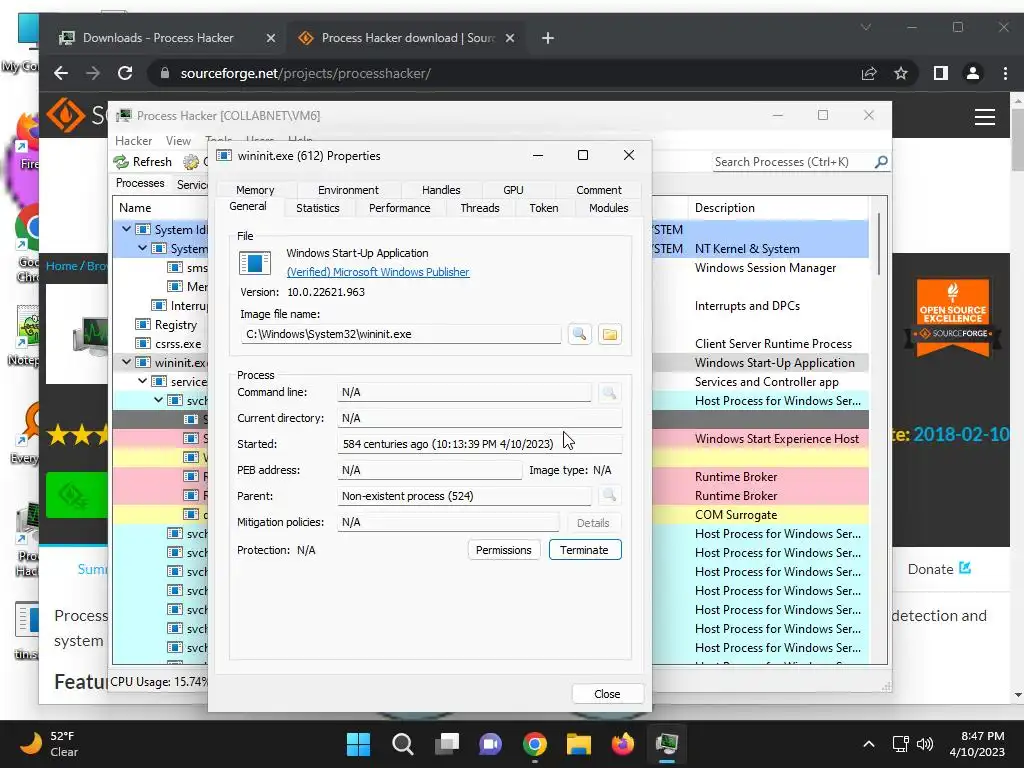Screen dimensions: 1024x768
Task: Click the volume icon in system tray
Action: pos(925,744)
